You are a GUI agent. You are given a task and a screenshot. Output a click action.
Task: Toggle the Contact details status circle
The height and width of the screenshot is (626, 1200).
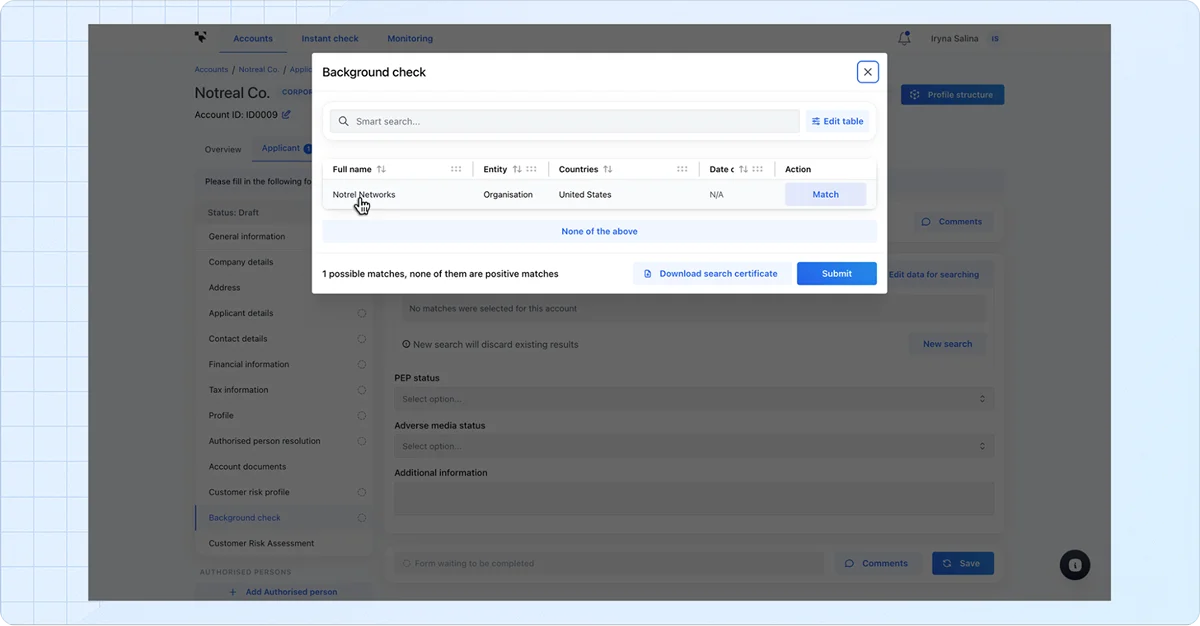coord(362,339)
